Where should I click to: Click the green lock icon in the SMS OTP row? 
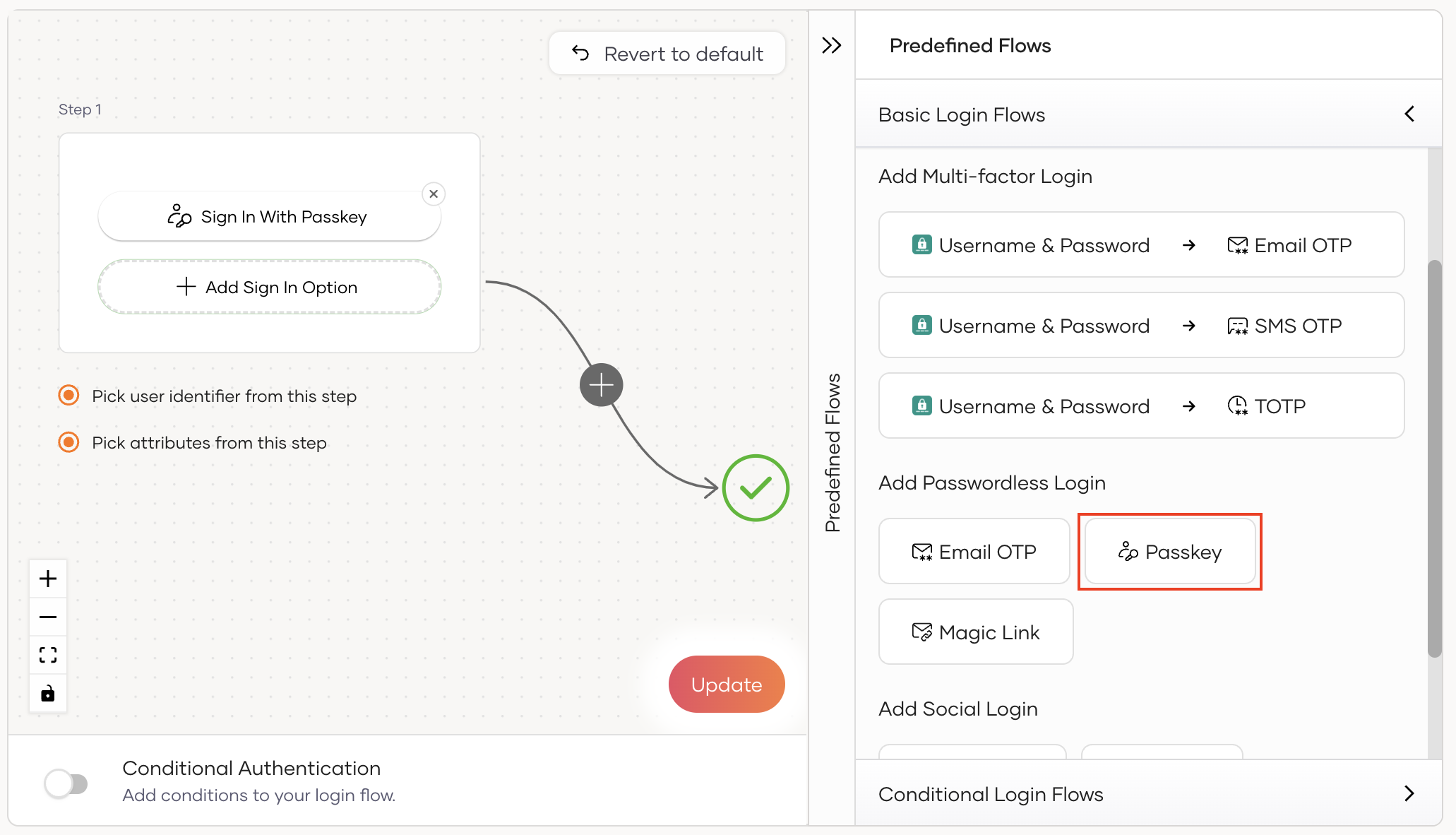coord(921,325)
